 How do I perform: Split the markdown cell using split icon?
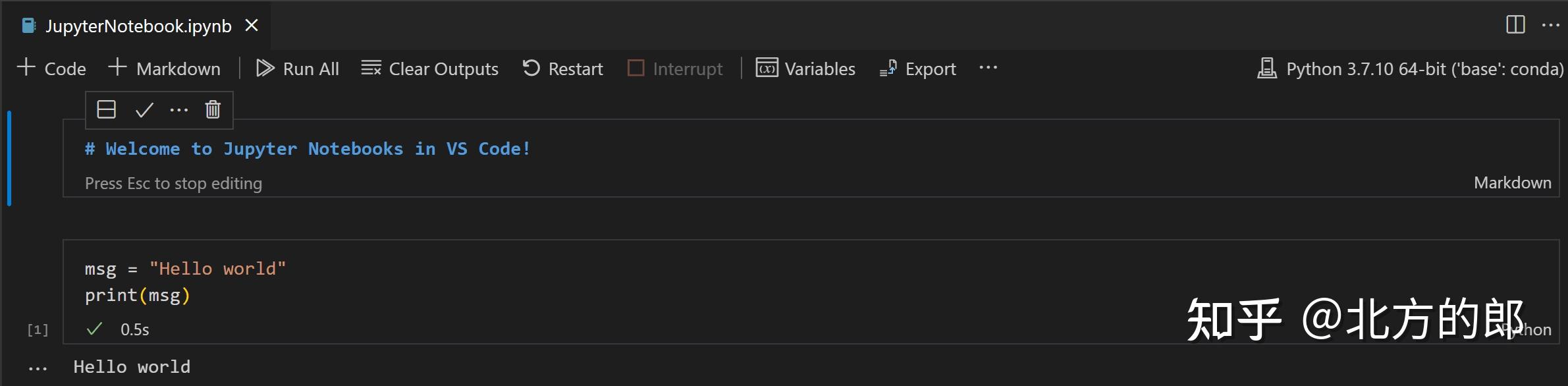coord(106,109)
